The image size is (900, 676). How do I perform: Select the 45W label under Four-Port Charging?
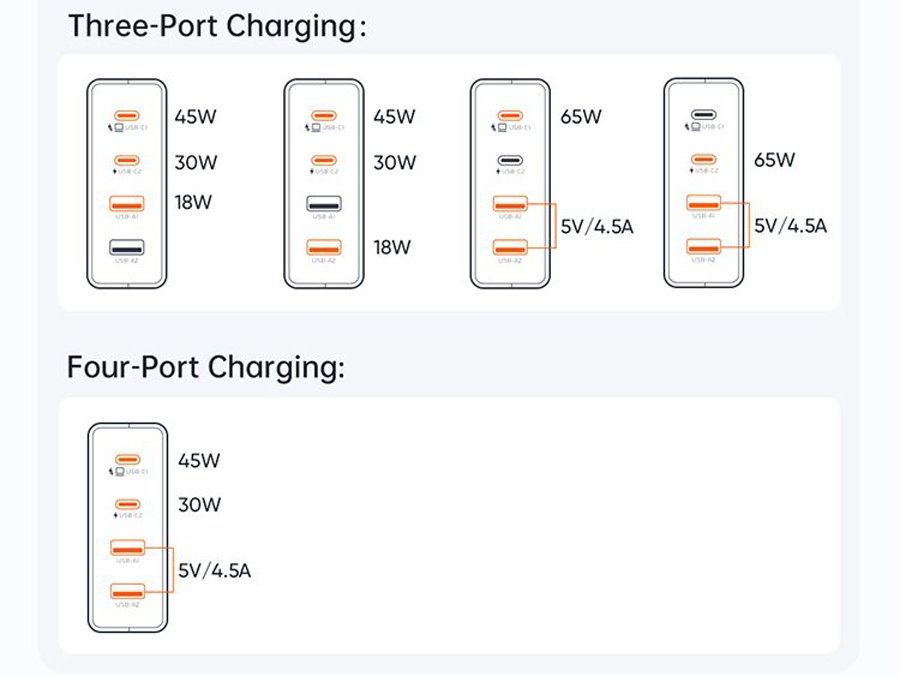(199, 461)
